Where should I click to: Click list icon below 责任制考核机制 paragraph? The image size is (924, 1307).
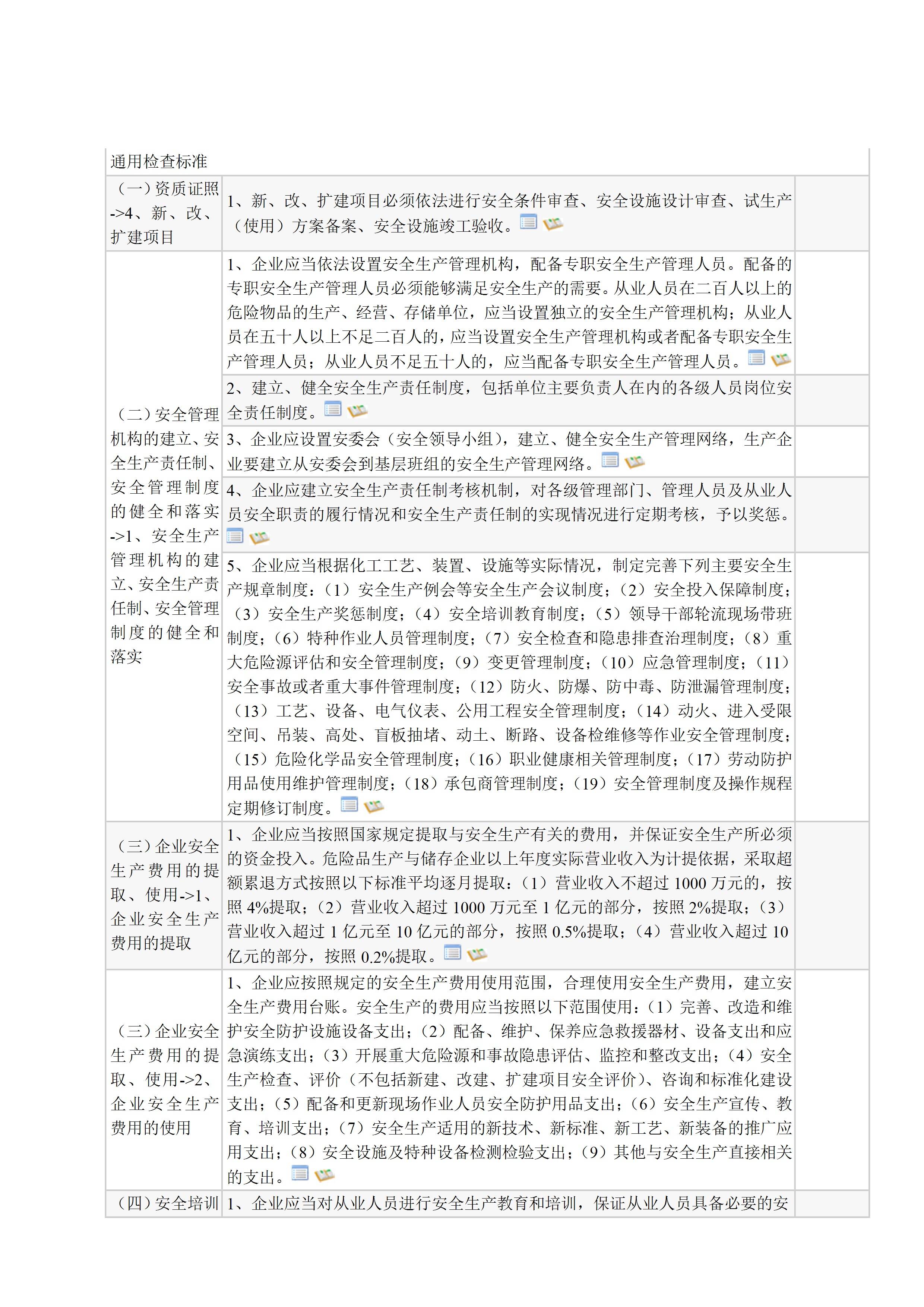[x=235, y=535]
